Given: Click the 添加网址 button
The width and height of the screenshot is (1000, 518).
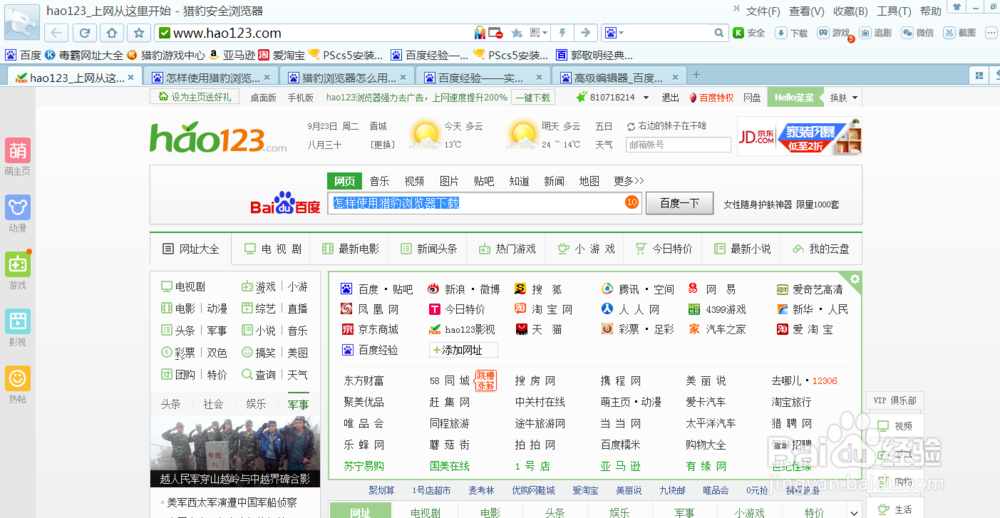Looking at the screenshot, I should coord(464,350).
